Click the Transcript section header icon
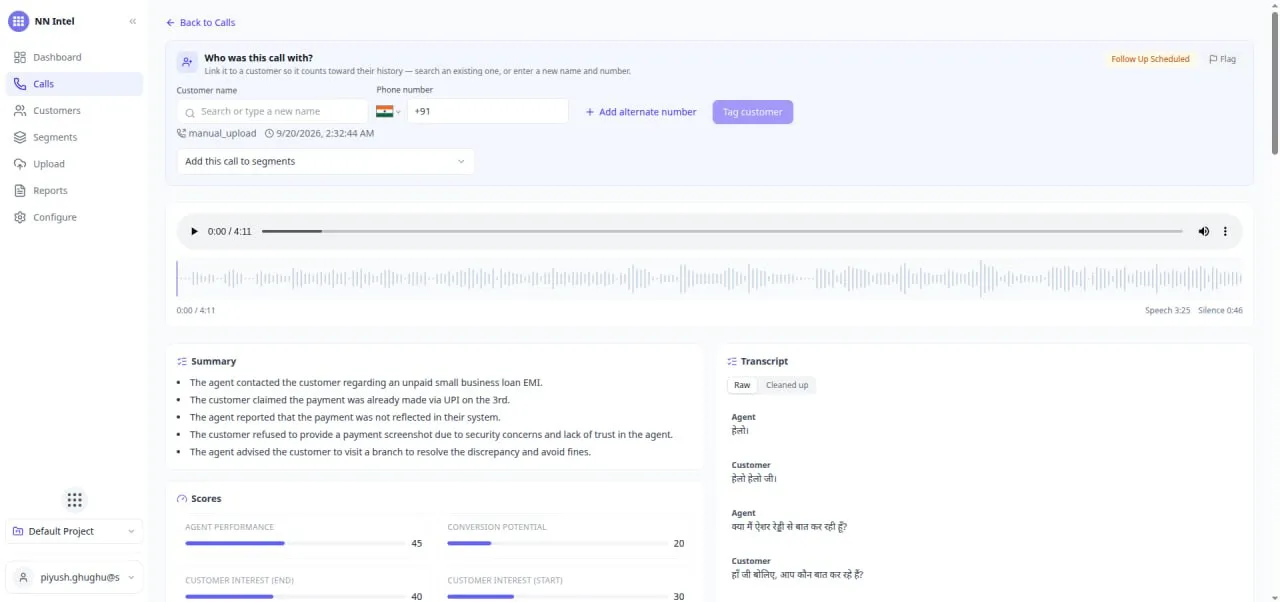Screen dimensions: 1280x602 [x=732, y=361]
